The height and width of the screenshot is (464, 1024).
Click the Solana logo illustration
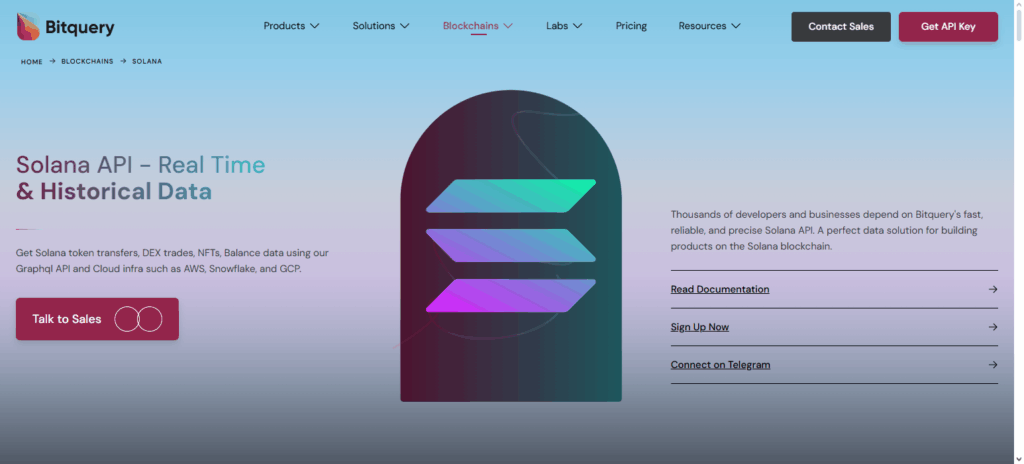(510, 246)
